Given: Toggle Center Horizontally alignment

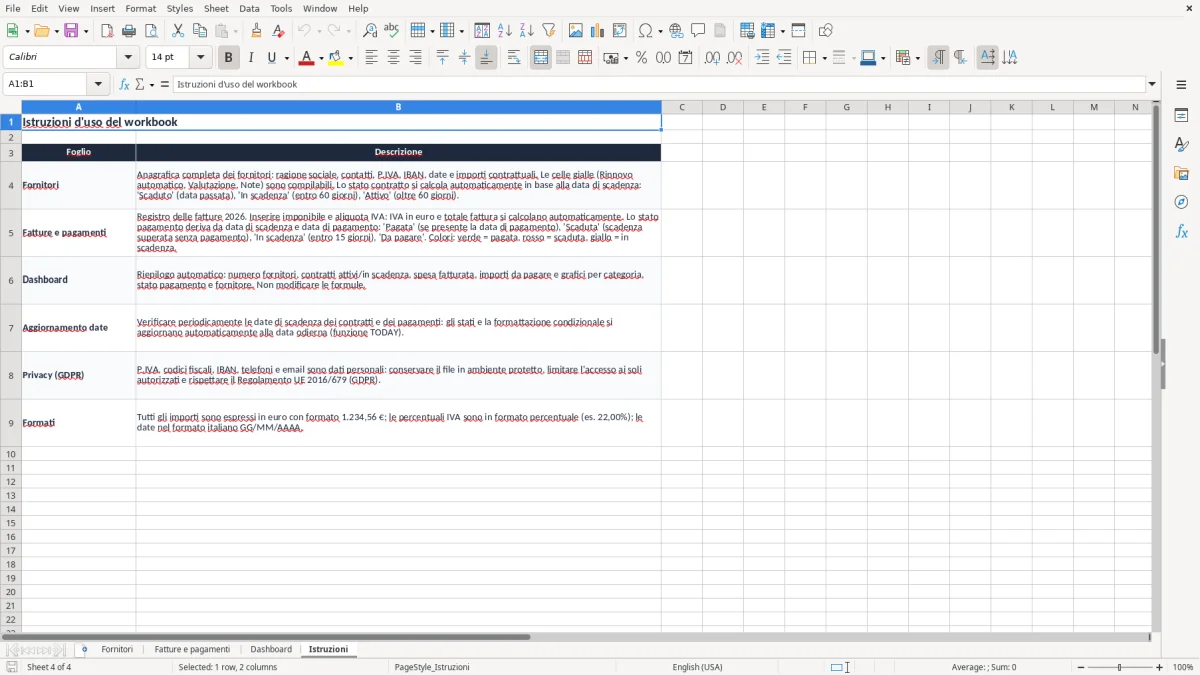Looking at the screenshot, I should 393,58.
